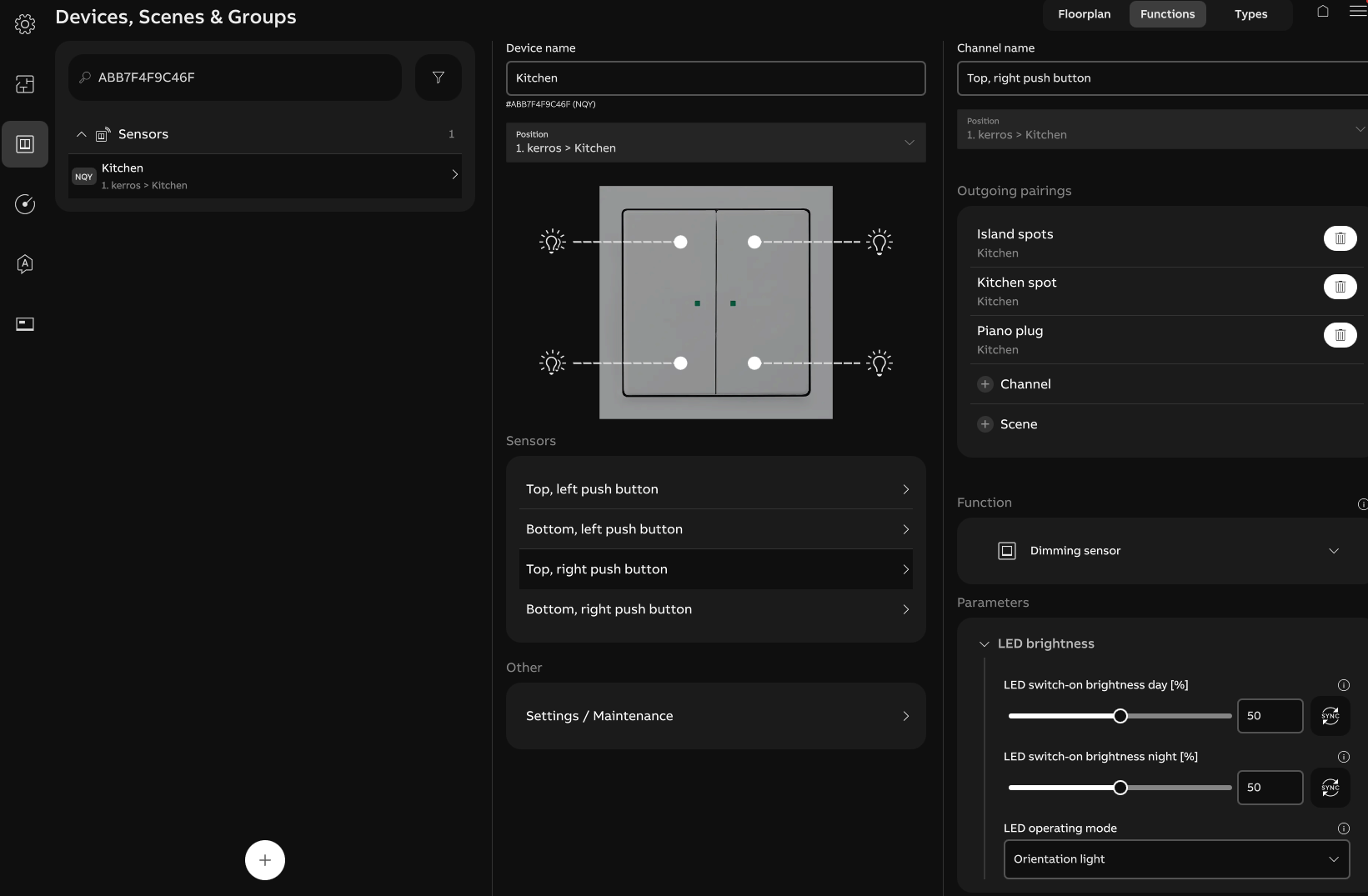Switch to the Types tab
Image resolution: width=1368 pixels, height=896 pixels.
click(1250, 14)
